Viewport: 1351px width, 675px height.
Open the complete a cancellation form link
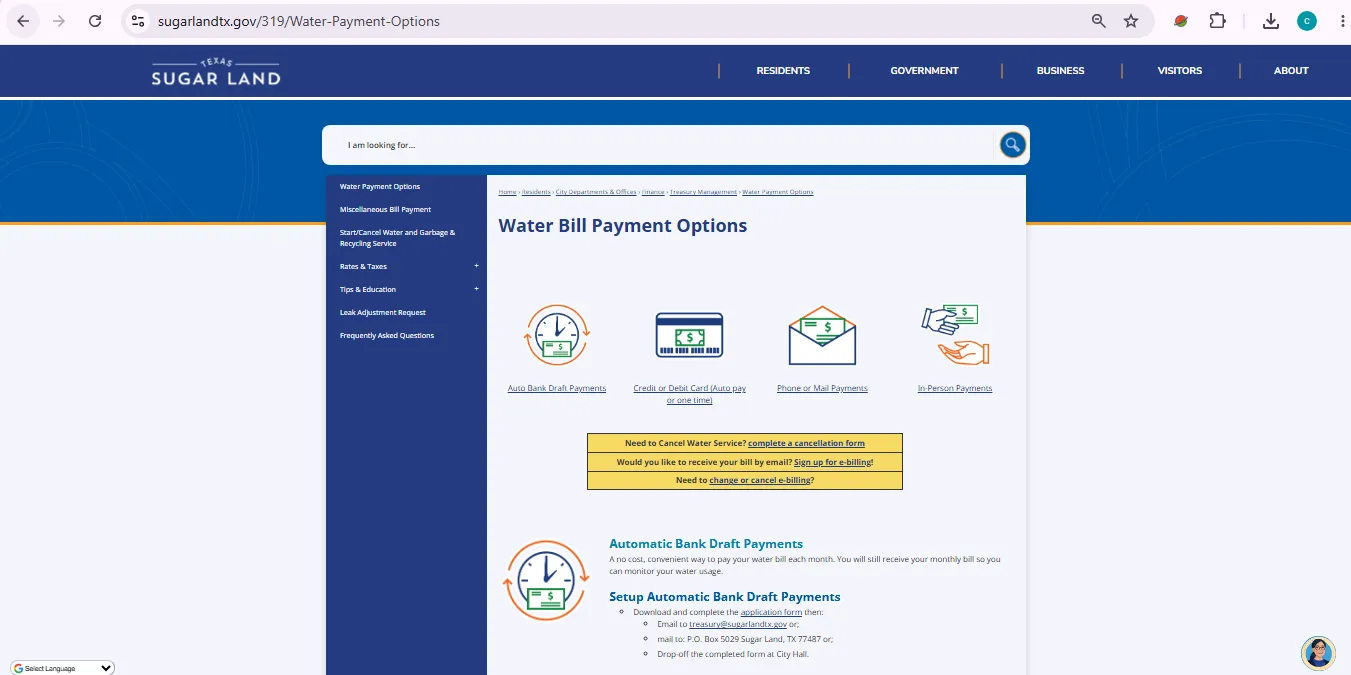(x=806, y=443)
